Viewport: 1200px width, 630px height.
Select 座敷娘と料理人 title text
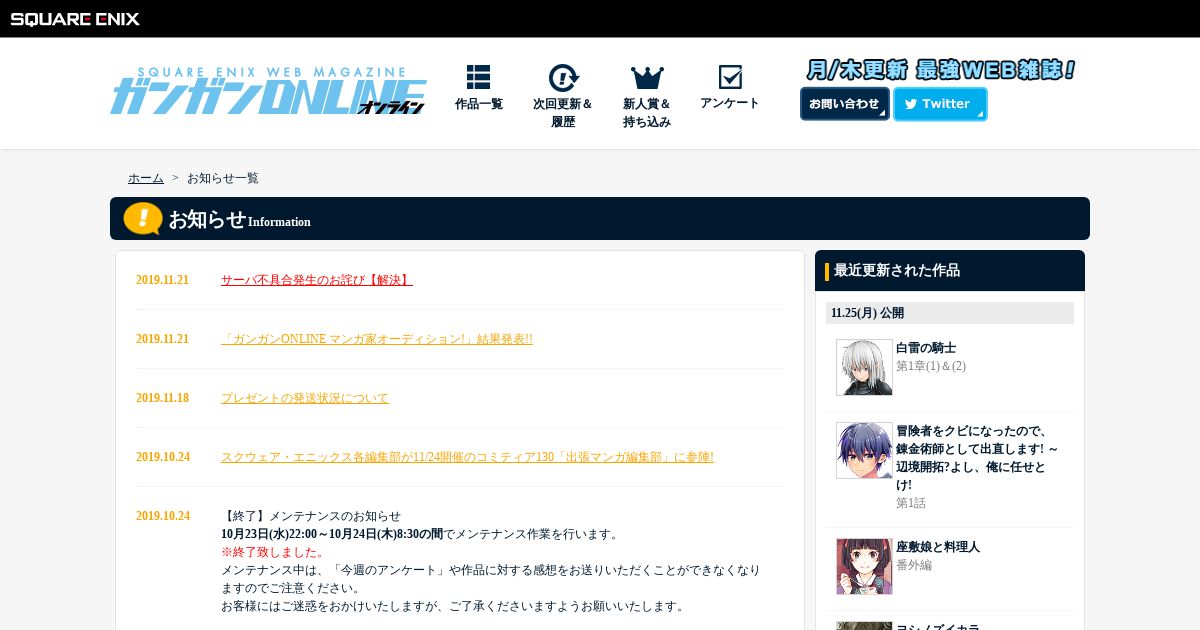(x=938, y=547)
